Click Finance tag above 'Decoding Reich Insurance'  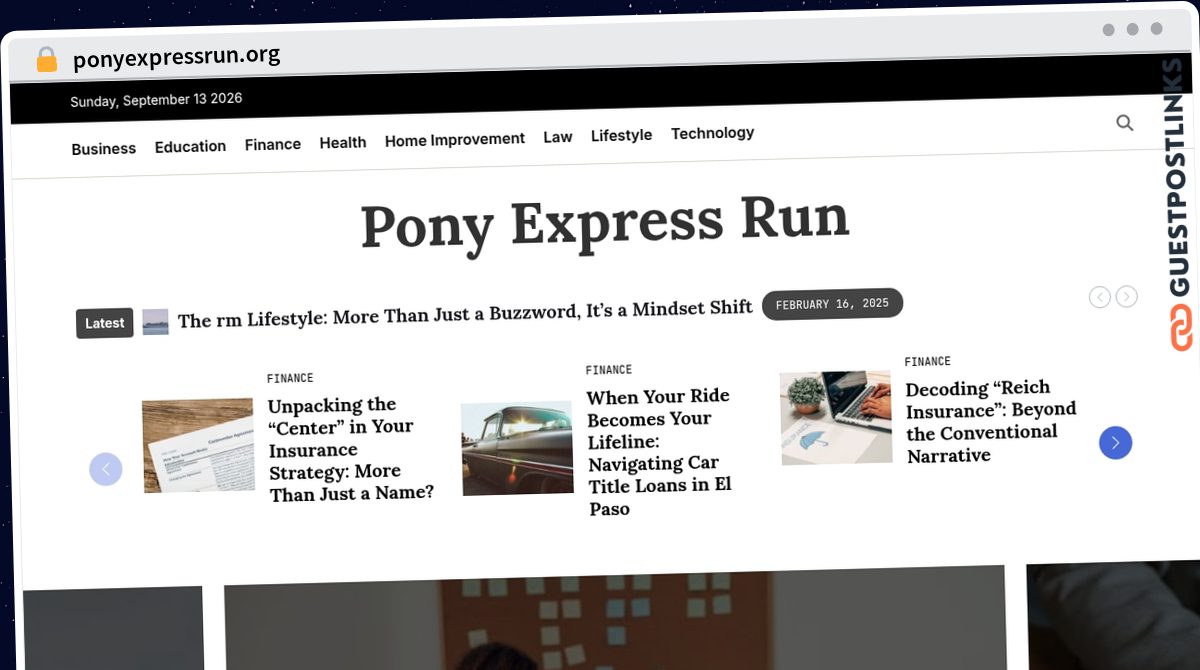click(928, 362)
